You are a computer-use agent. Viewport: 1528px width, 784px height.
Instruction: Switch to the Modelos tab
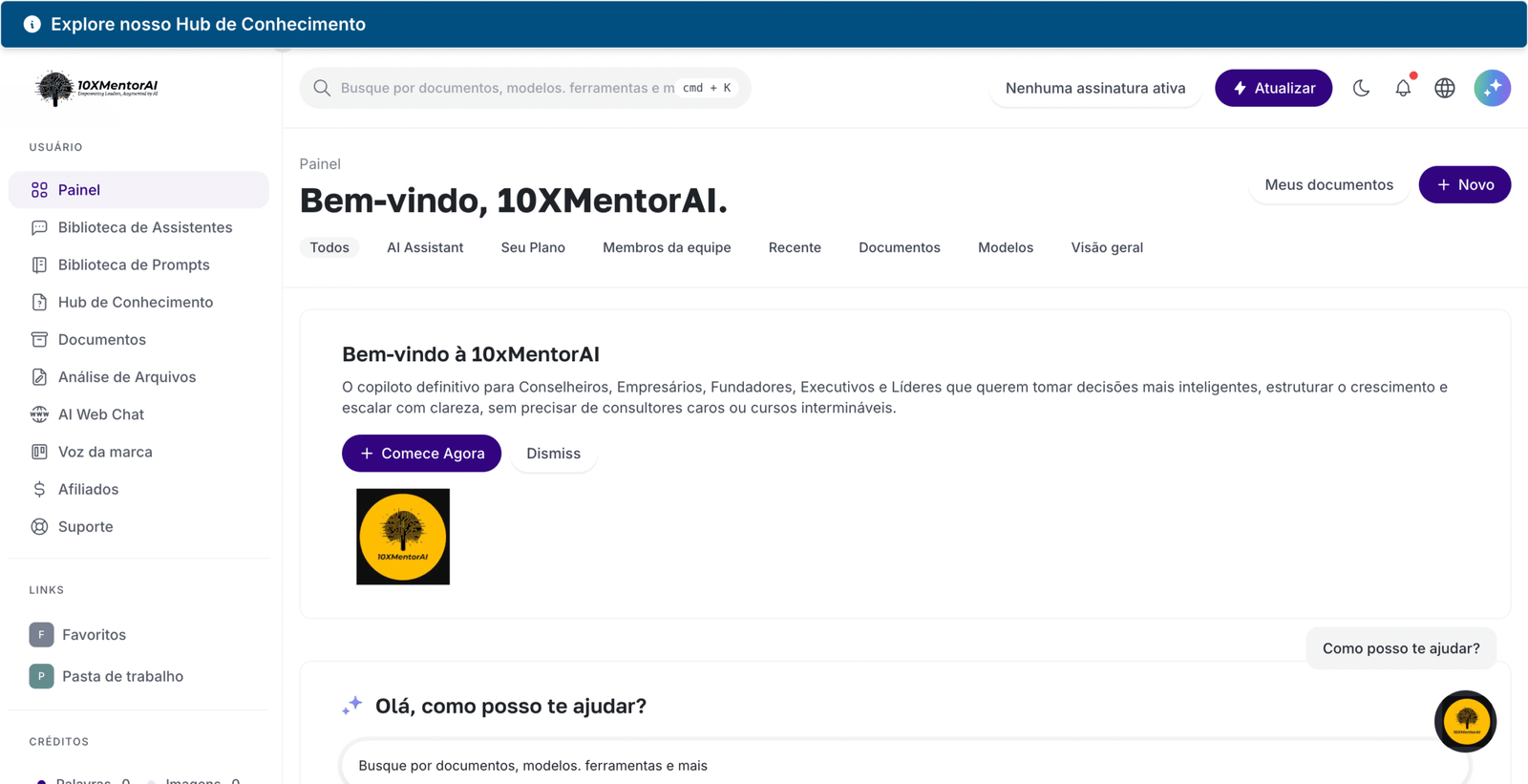click(x=1006, y=247)
